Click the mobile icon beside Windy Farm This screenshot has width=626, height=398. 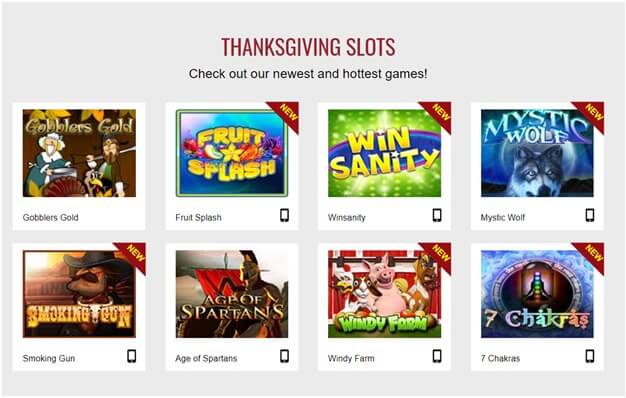tap(437, 356)
